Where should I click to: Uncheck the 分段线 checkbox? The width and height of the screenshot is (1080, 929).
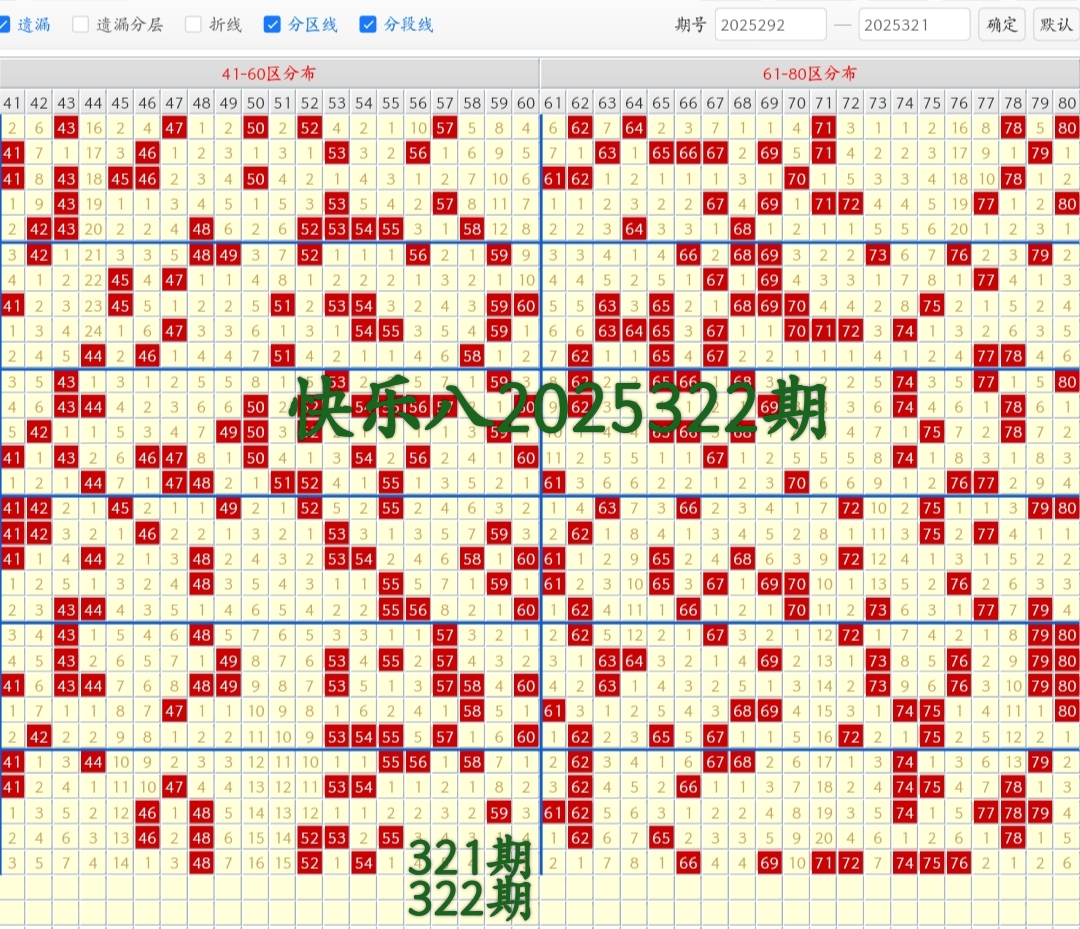point(368,25)
